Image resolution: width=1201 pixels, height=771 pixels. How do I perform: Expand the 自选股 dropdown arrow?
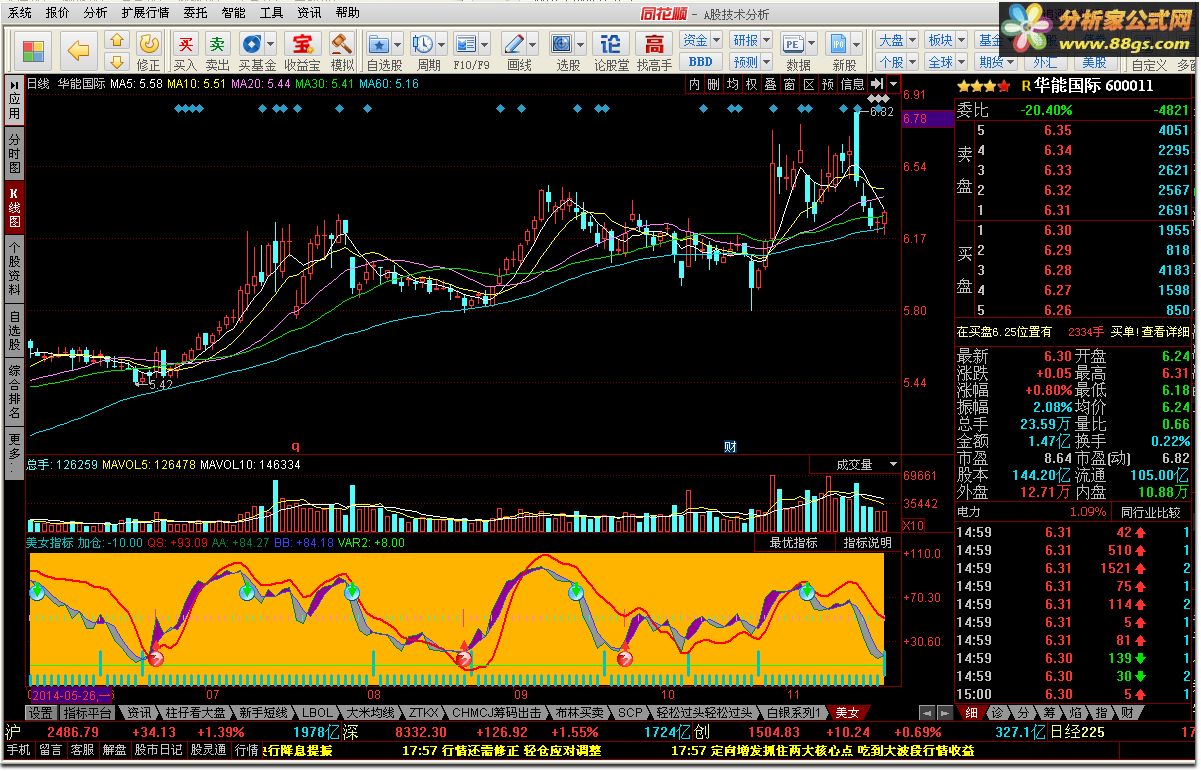tap(399, 44)
